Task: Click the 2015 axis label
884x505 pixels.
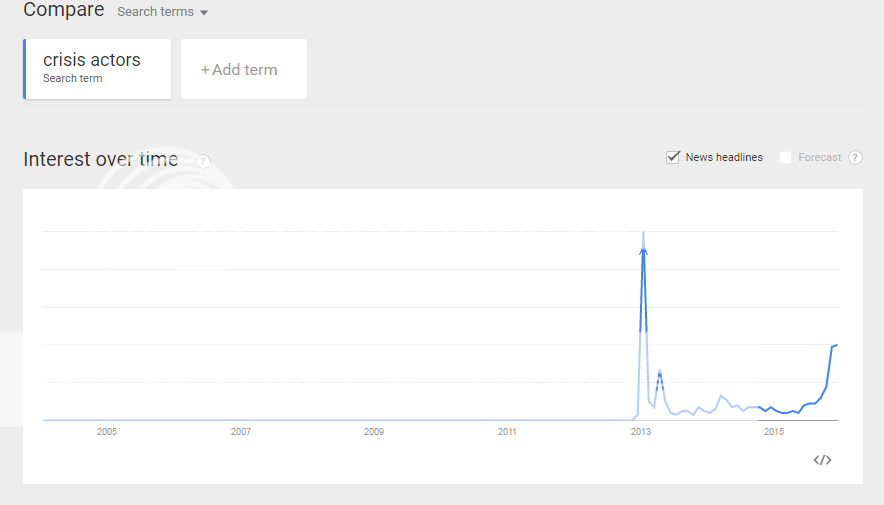Action: click(774, 432)
